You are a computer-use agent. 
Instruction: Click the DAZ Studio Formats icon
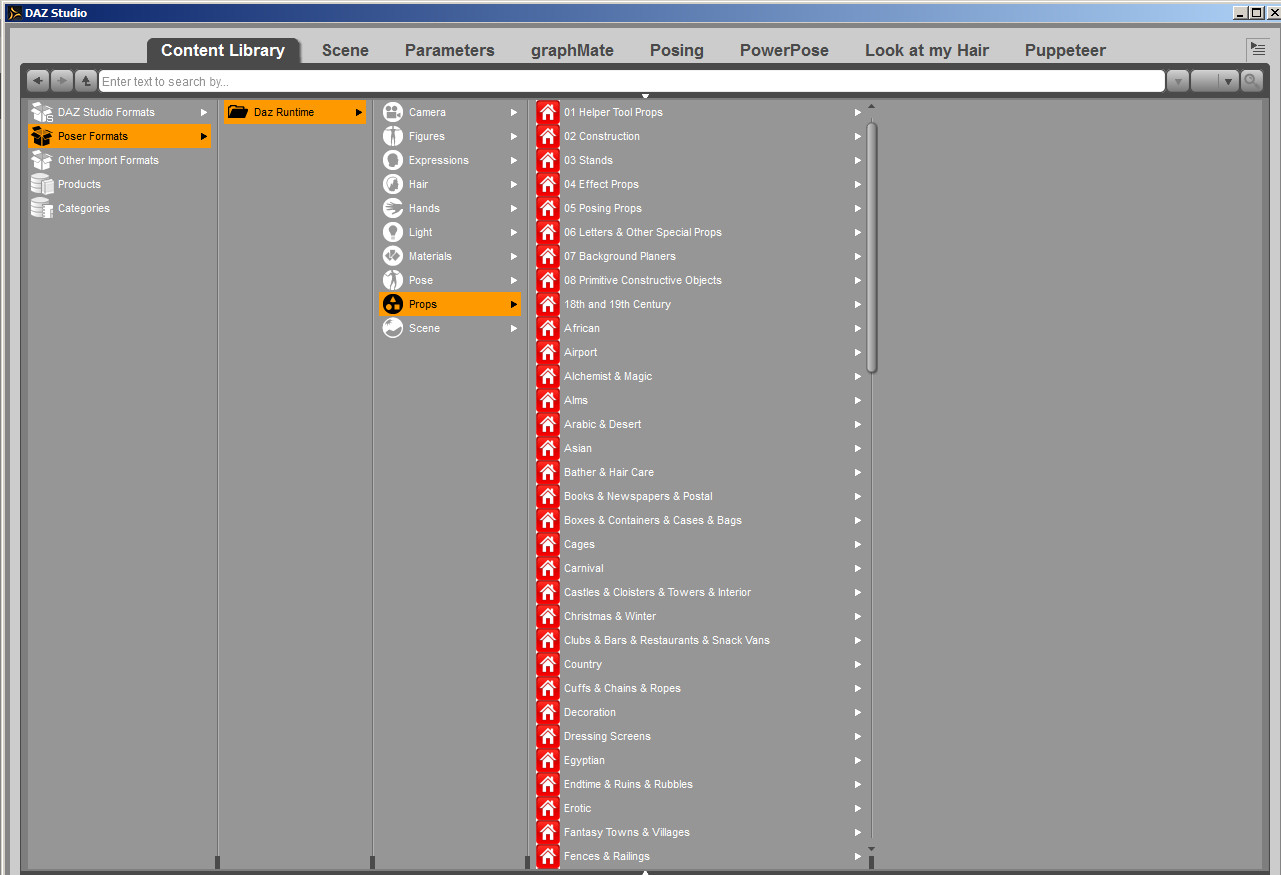41,112
